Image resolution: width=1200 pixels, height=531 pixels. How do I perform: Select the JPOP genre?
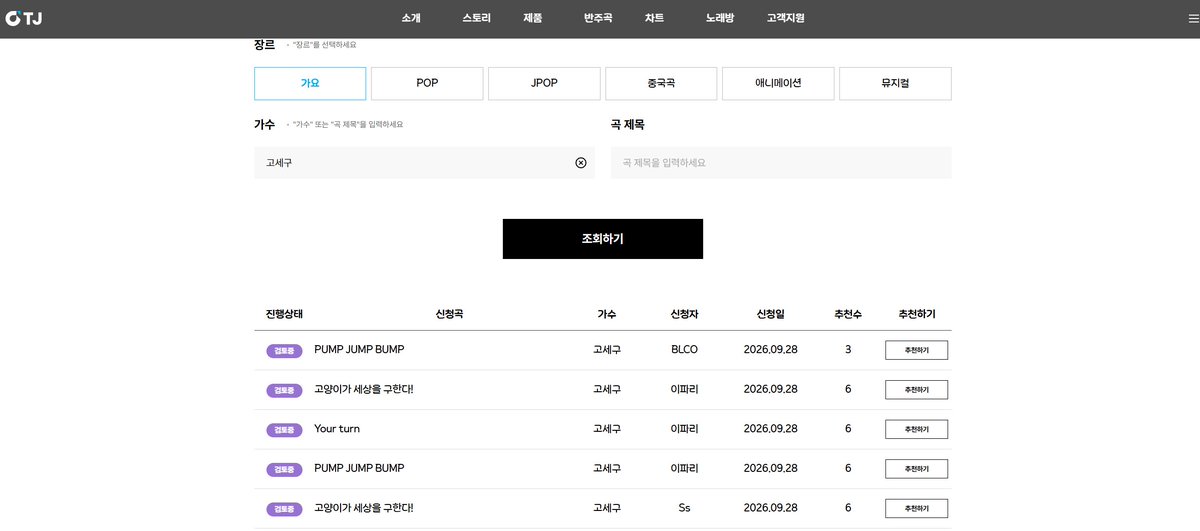point(544,84)
